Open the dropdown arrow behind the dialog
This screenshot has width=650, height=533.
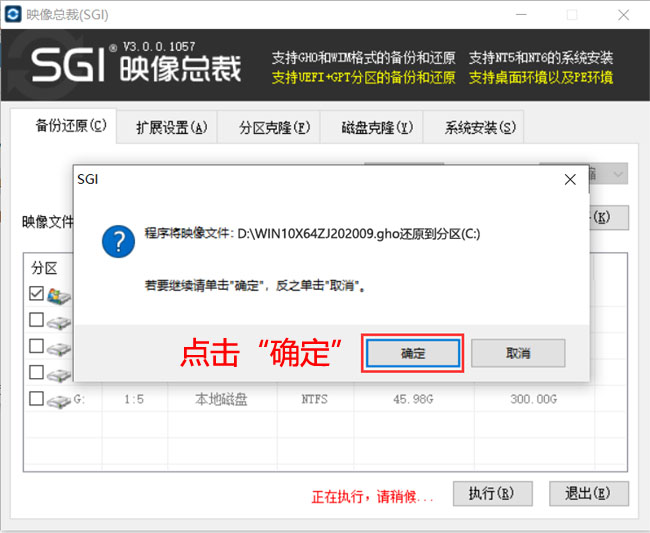click(618, 174)
